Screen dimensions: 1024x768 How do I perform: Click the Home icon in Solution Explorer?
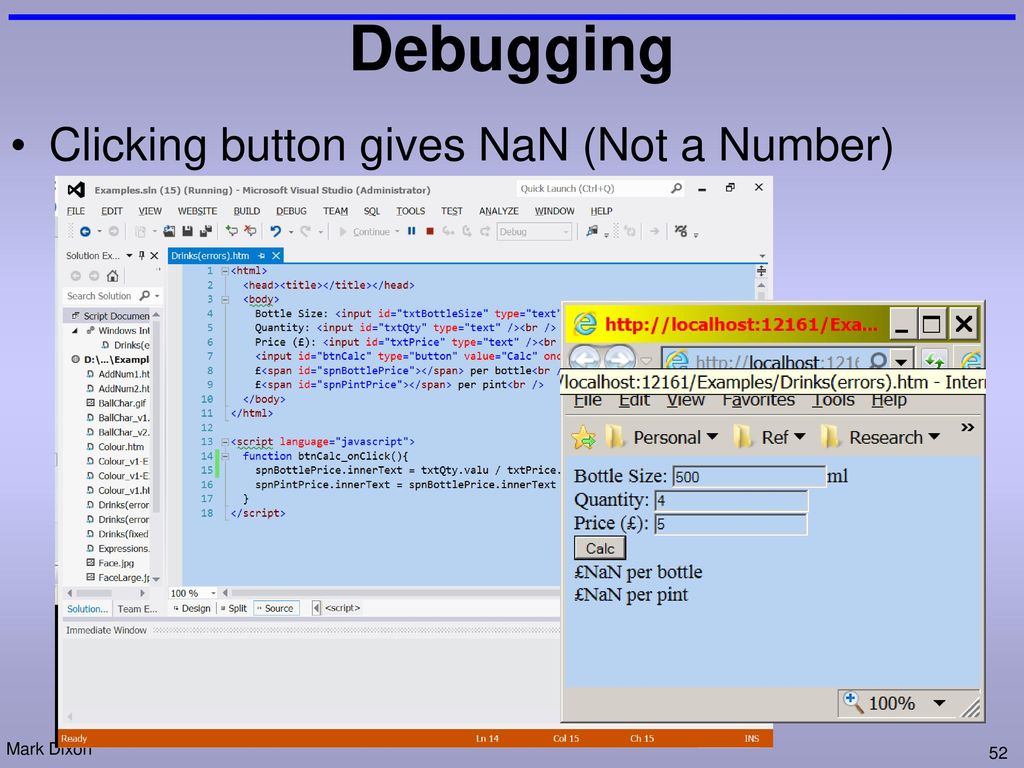click(112, 276)
